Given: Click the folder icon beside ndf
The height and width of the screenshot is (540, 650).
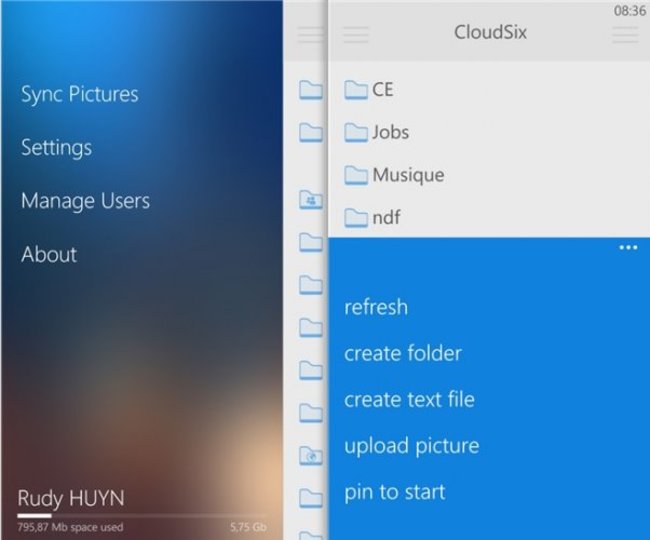Looking at the screenshot, I should 356,217.
